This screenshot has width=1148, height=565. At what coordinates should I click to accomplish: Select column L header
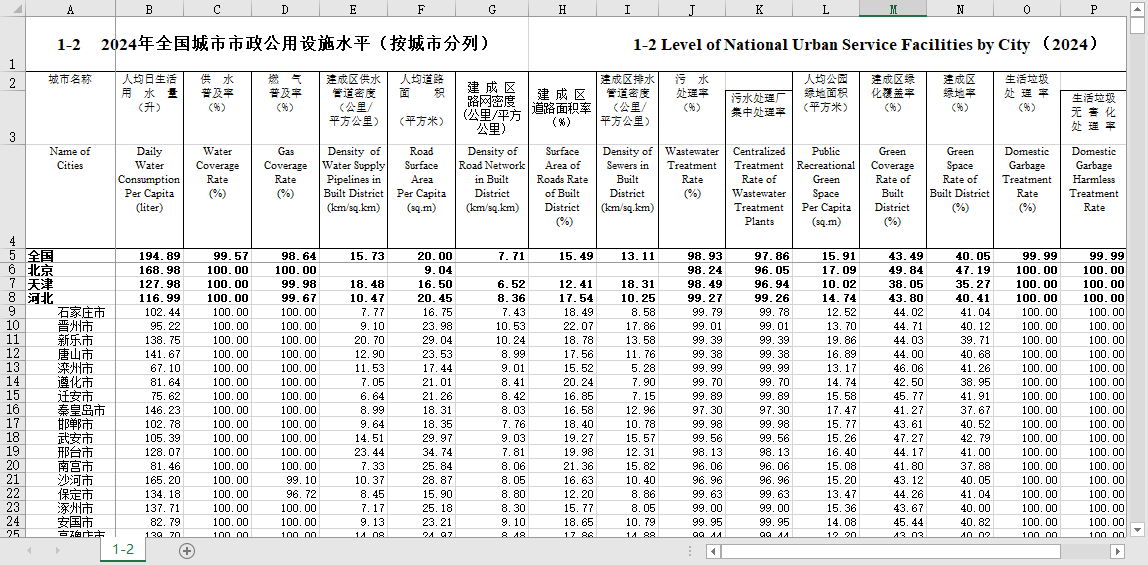tap(826, 9)
